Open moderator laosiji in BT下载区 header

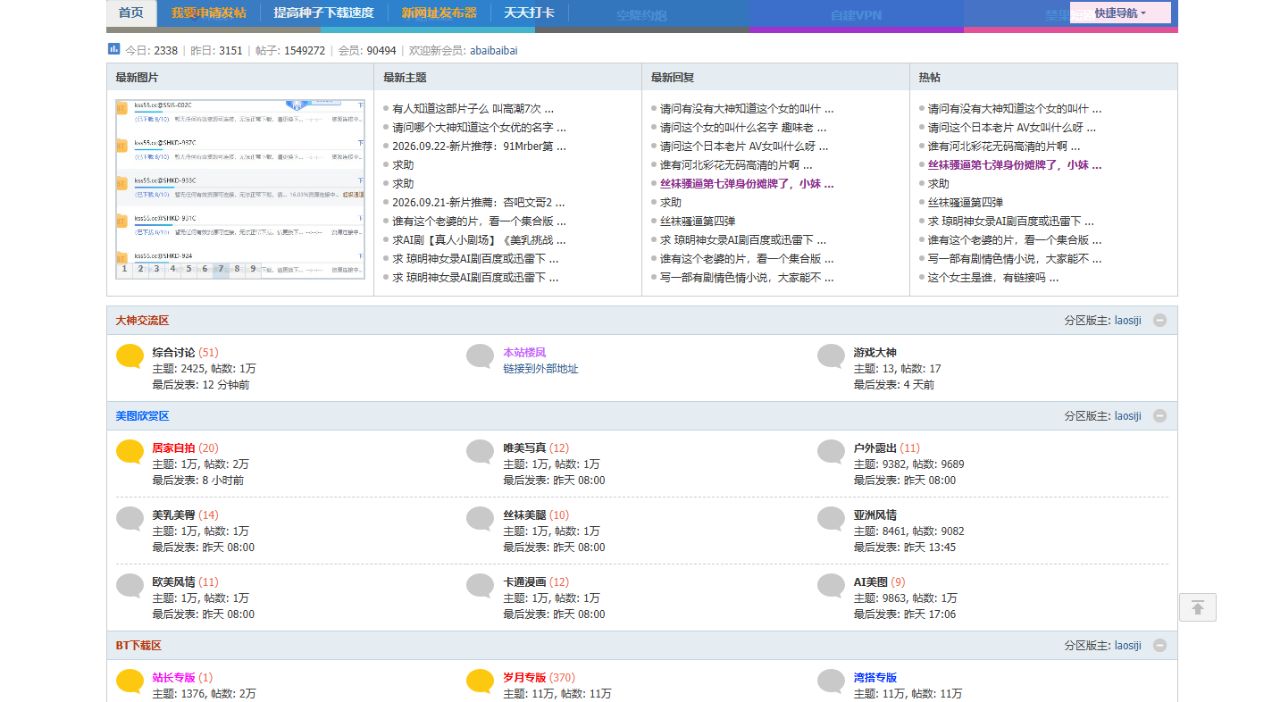tap(1128, 646)
